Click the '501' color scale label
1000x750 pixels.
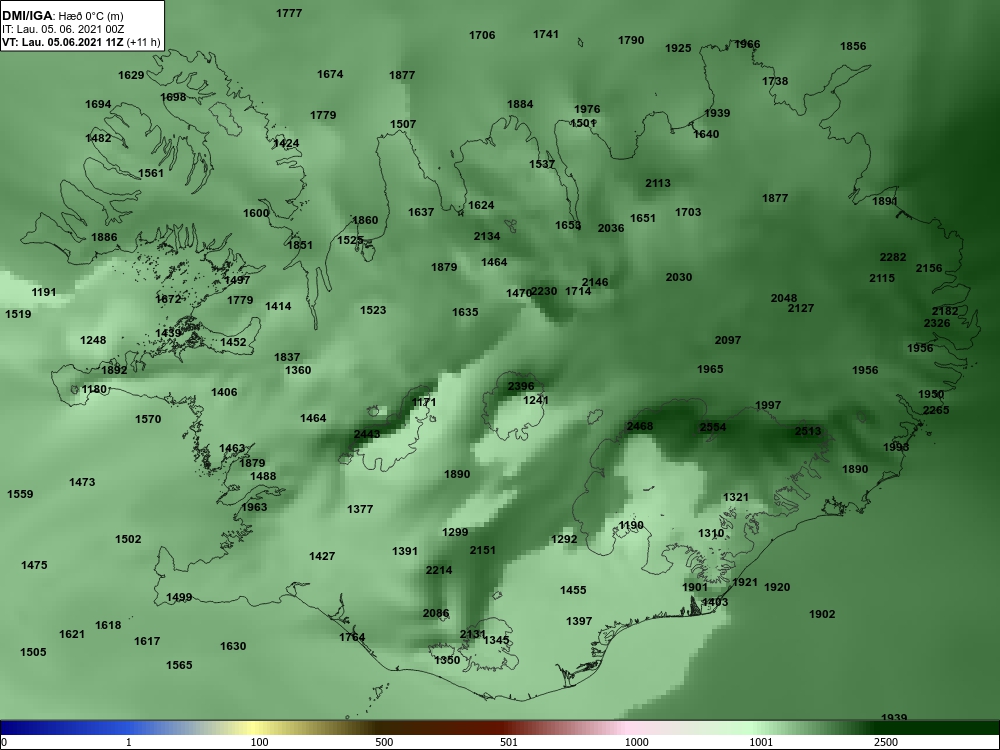point(509,742)
